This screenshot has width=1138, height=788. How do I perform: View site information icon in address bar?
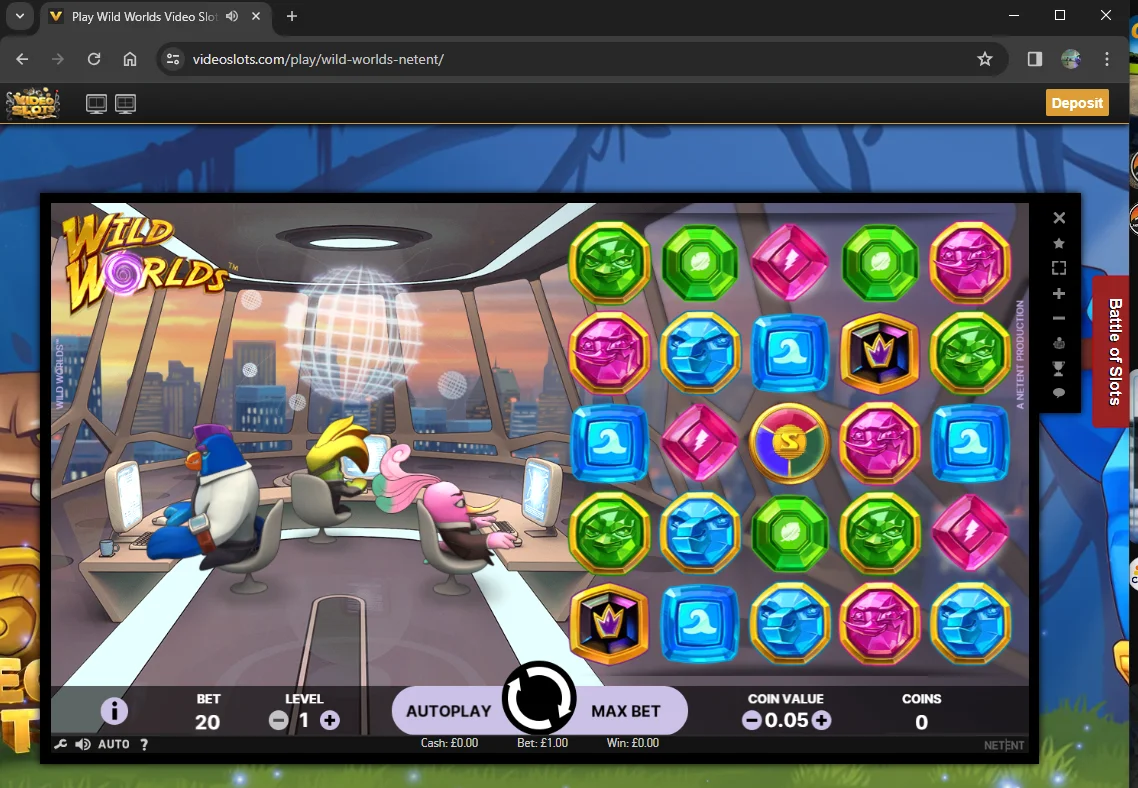pos(173,59)
